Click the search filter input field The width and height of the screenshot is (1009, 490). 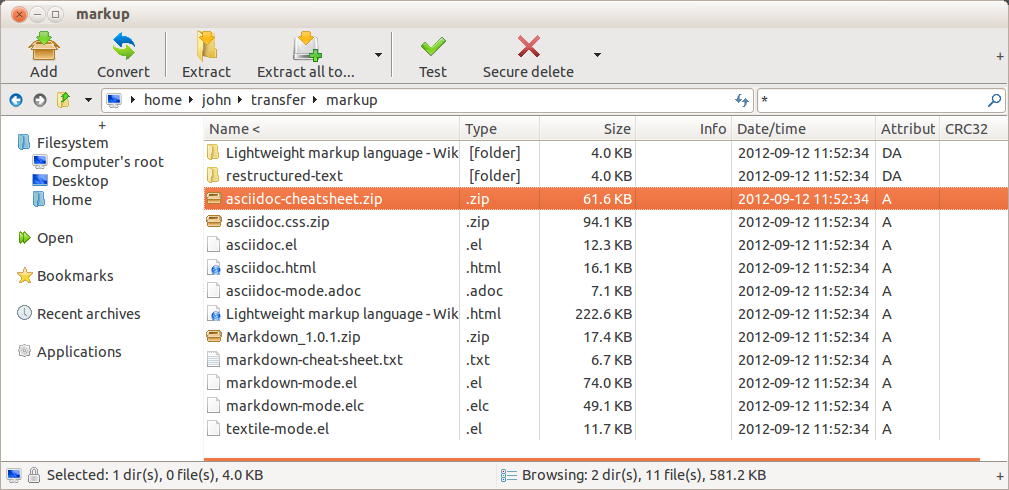[x=870, y=100]
